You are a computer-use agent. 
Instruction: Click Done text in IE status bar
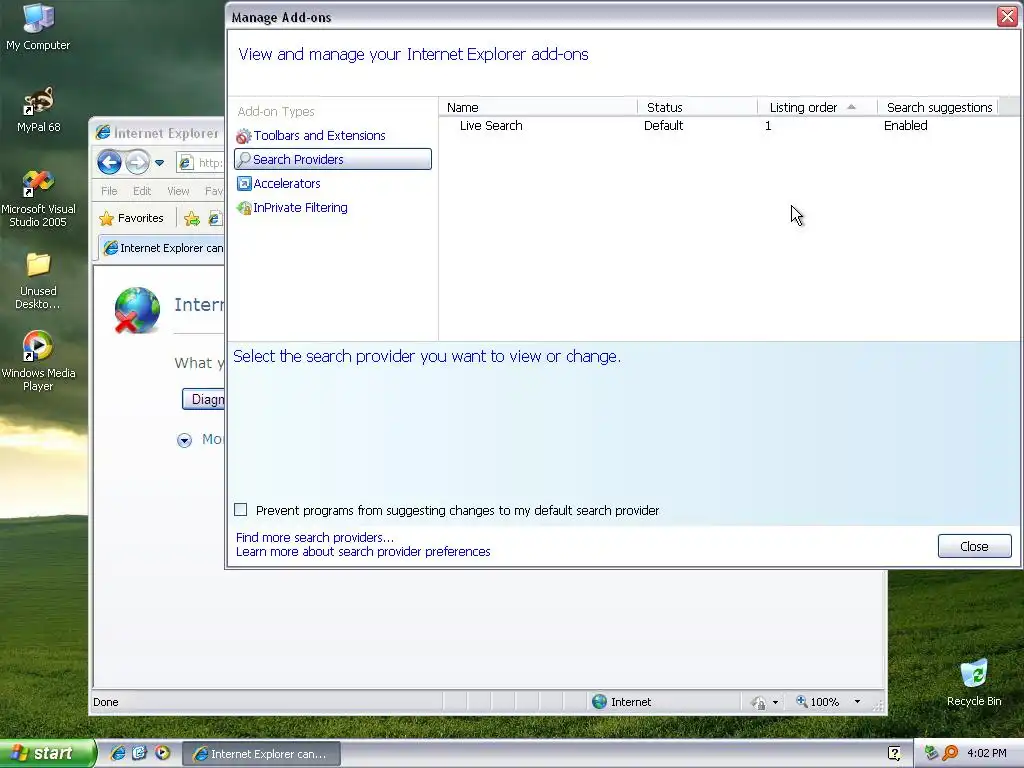106,702
